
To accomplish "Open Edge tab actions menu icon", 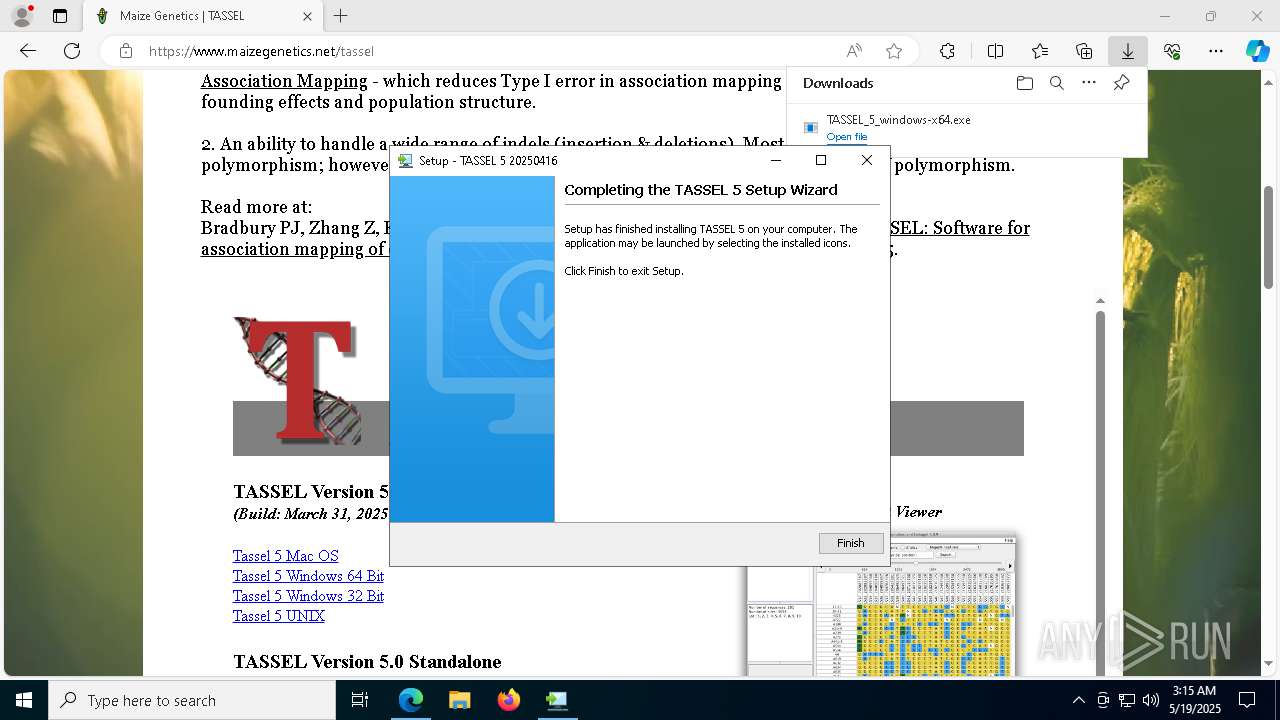I will (x=60, y=16).
